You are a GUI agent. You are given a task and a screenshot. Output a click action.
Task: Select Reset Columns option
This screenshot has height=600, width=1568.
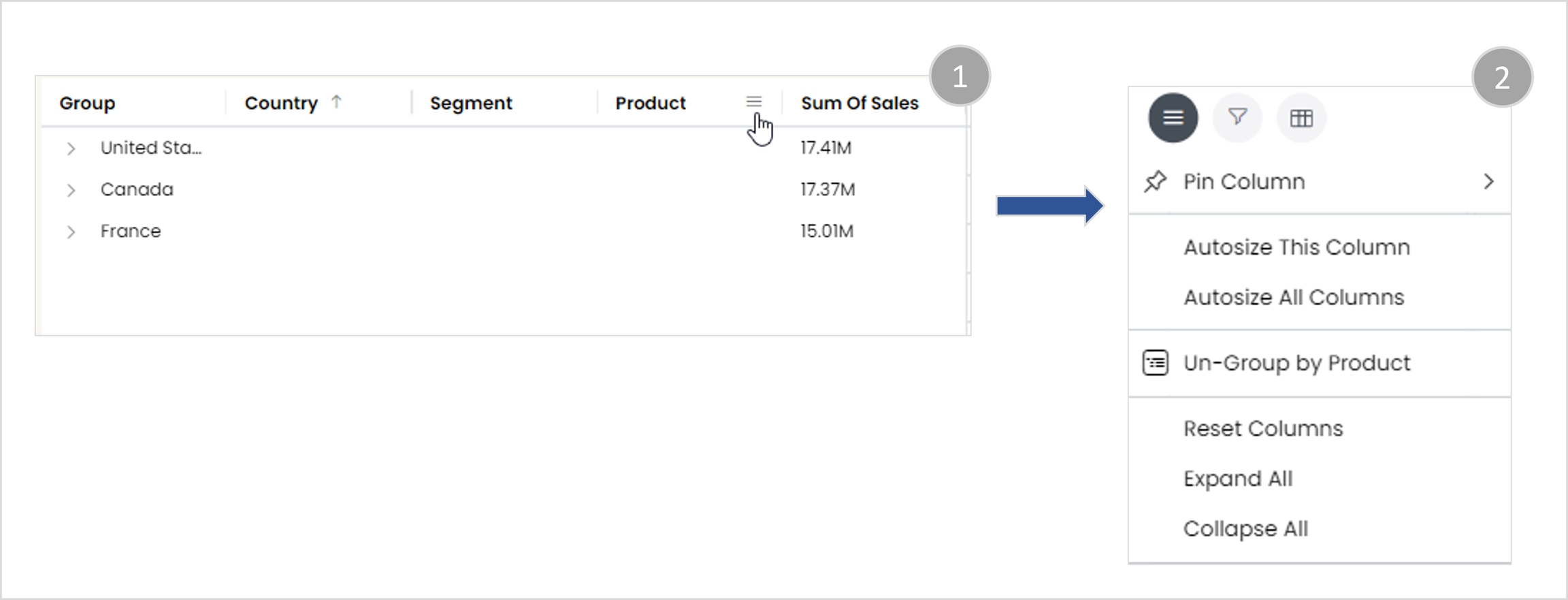(x=1263, y=428)
